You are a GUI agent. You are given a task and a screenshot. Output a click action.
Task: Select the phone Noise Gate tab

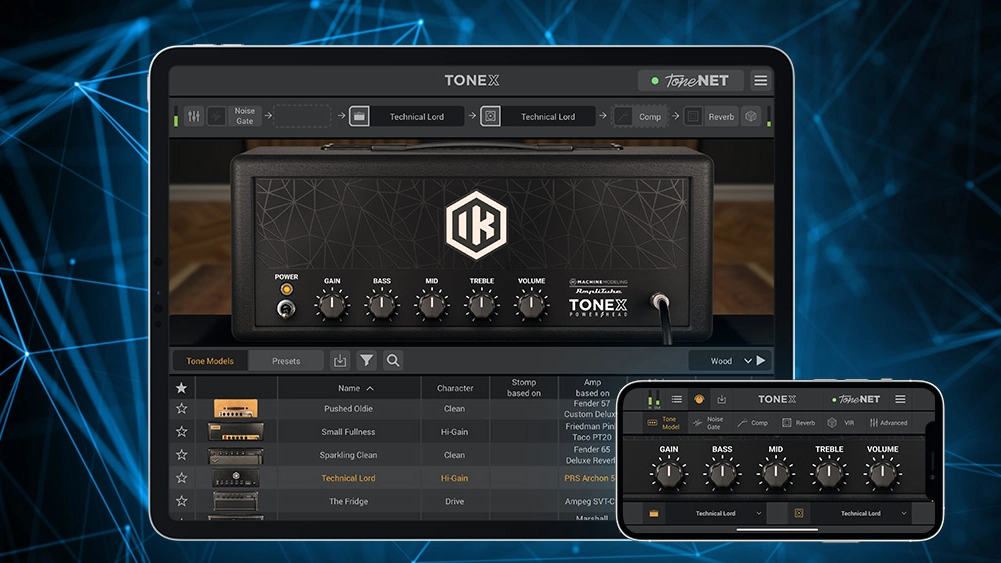[x=708, y=423]
